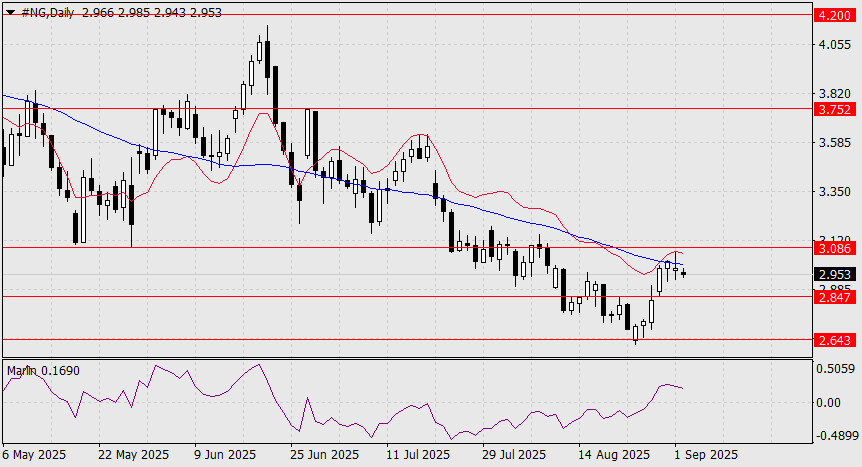Select the 3.585 price axis value
The width and height of the screenshot is (862, 467).
(x=835, y=143)
